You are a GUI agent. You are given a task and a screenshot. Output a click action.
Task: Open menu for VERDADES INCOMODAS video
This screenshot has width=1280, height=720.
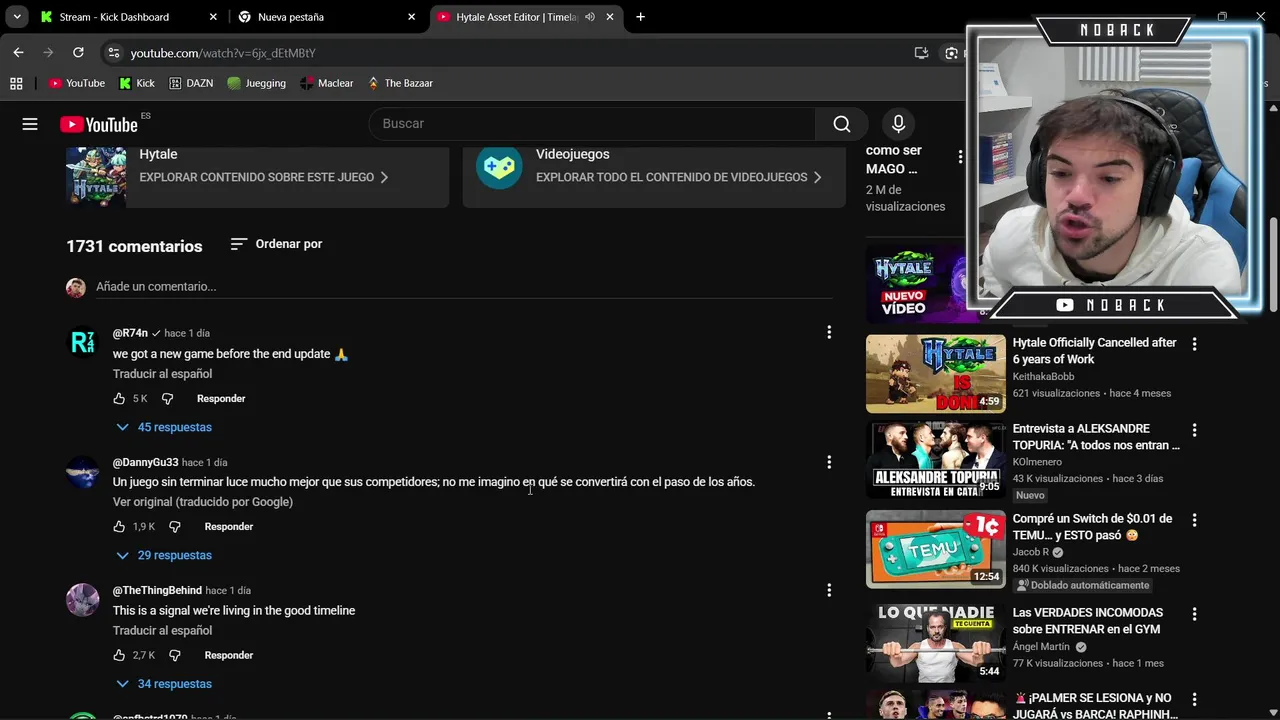1194,614
